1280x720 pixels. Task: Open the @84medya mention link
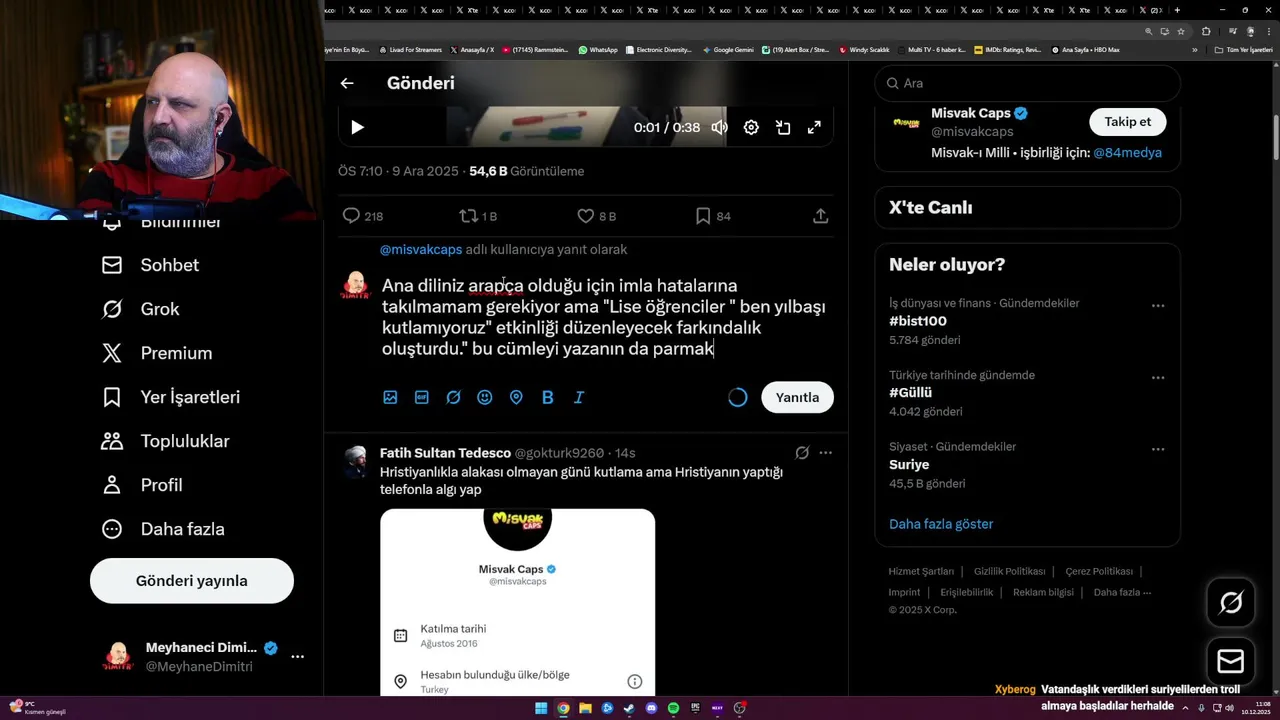(x=1127, y=153)
